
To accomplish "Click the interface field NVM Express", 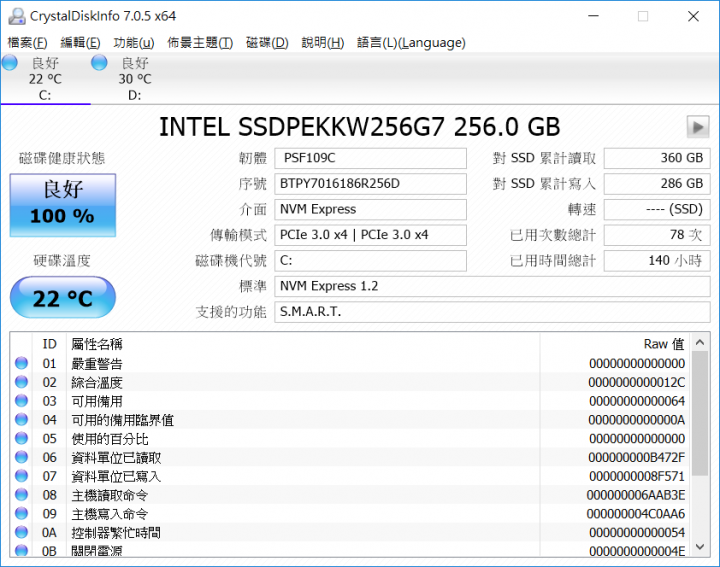I will (371, 209).
